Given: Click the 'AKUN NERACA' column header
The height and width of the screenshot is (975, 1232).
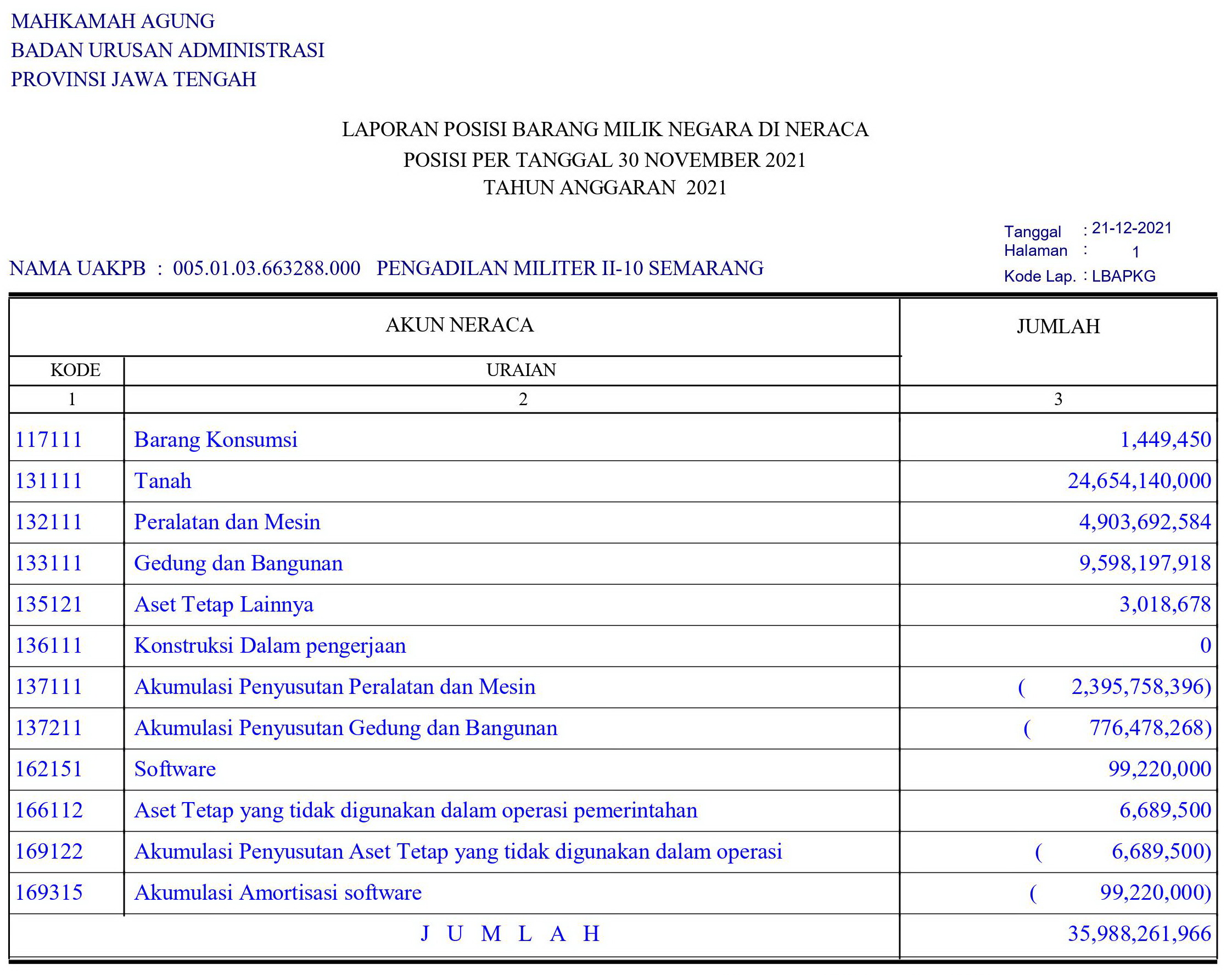Looking at the screenshot, I should (x=460, y=324).
